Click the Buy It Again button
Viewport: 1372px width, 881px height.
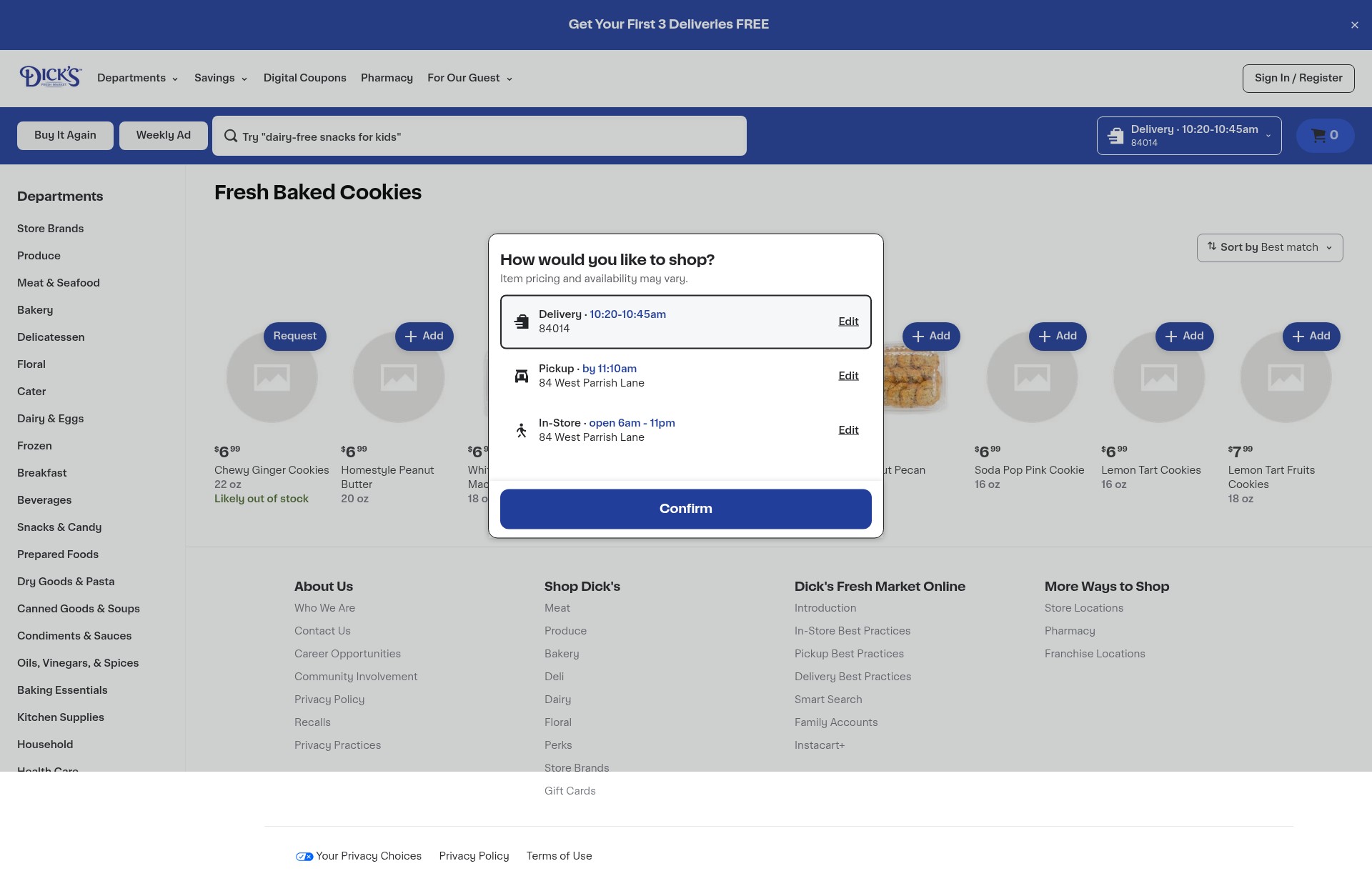tap(65, 135)
